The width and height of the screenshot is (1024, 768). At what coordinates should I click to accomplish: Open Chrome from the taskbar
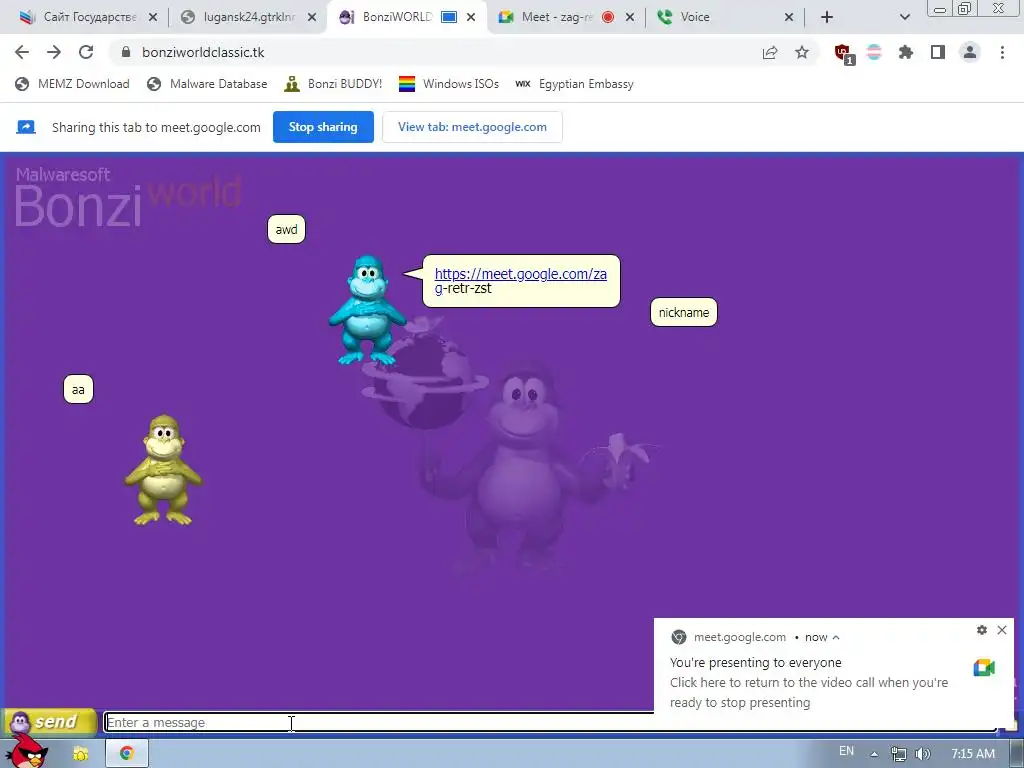(x=127, y=753)
